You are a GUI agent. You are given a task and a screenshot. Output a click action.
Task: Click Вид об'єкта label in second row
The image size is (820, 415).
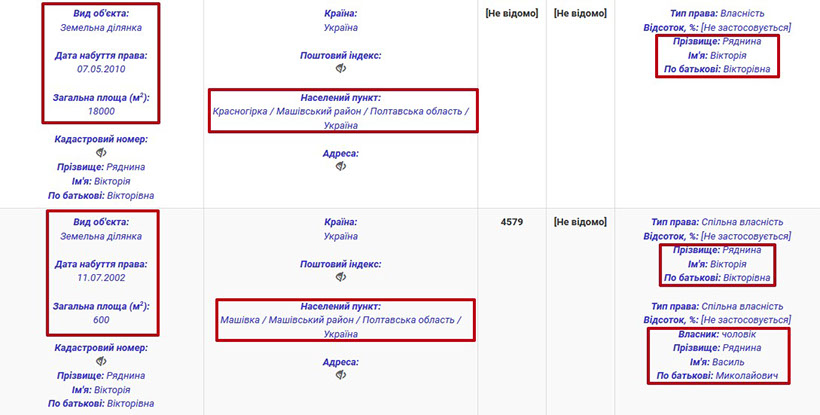coord(101,221)
